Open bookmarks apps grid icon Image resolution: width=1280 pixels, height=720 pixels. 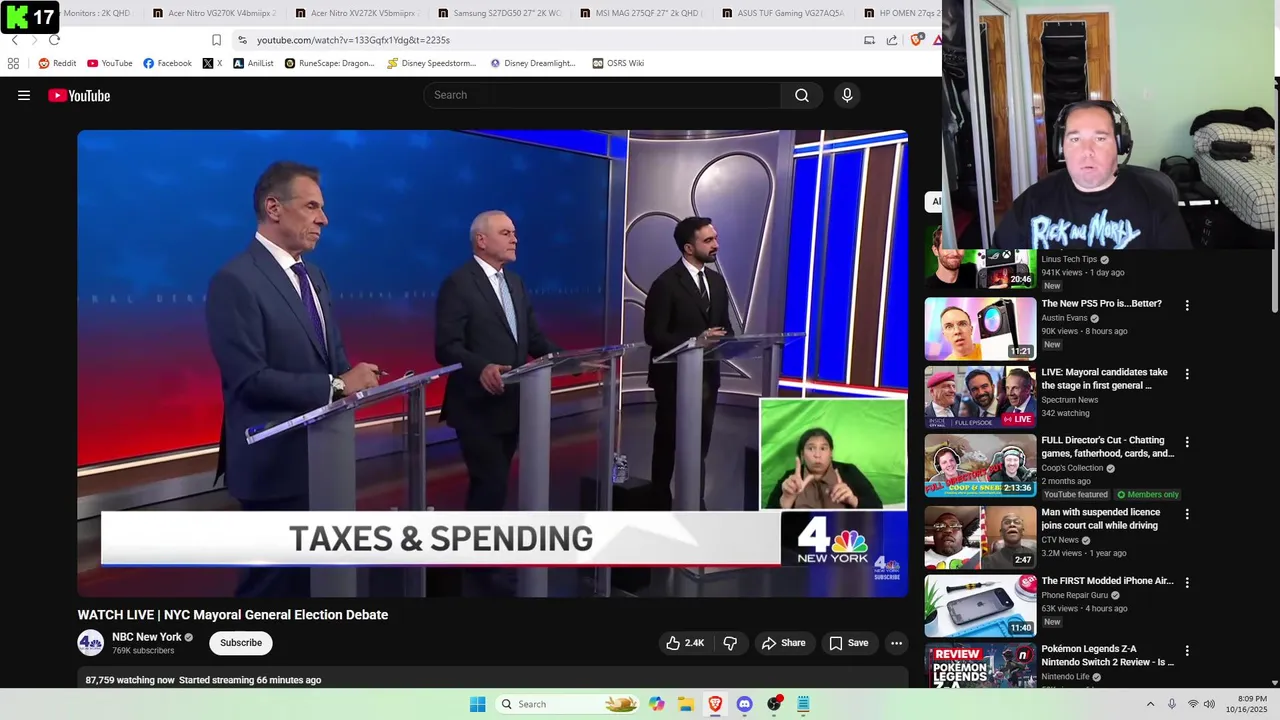coord(13,63)
